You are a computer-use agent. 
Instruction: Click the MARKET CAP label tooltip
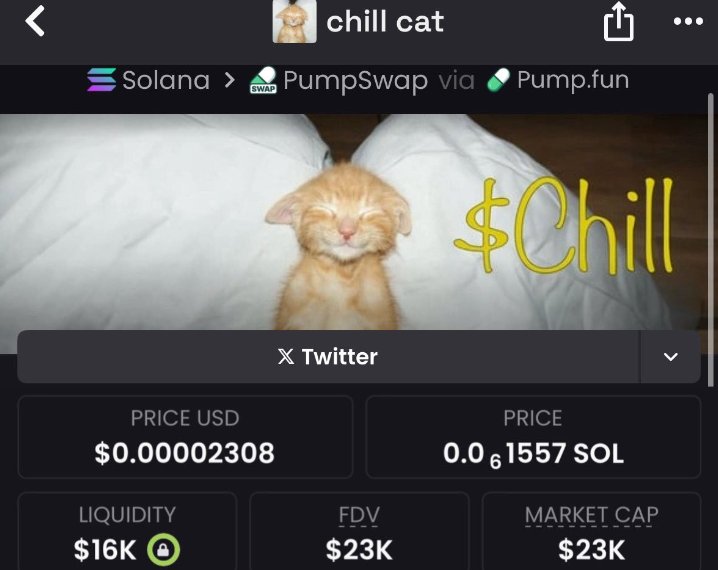591,516
